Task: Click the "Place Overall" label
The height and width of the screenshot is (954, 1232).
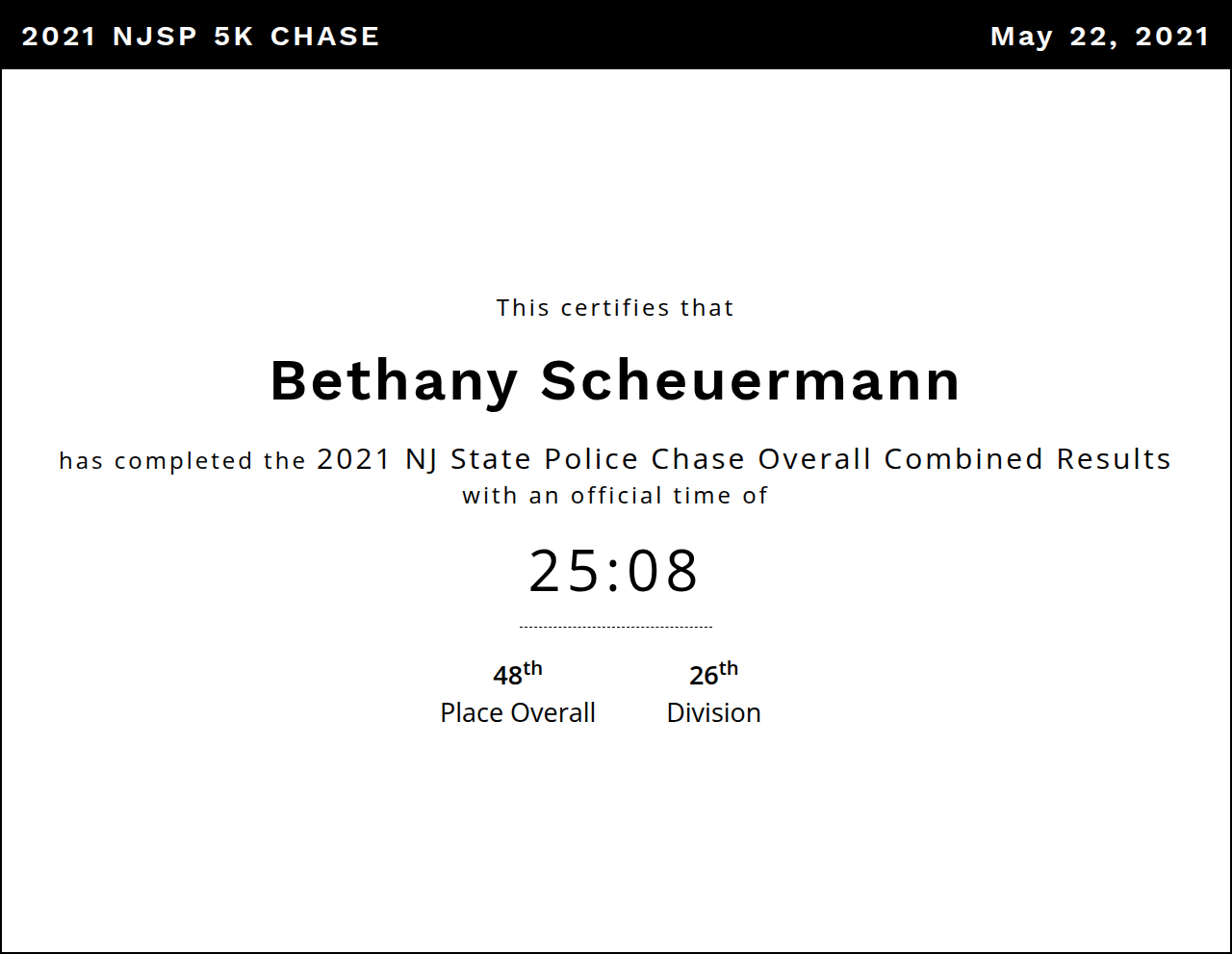Action: pos(518,713)
